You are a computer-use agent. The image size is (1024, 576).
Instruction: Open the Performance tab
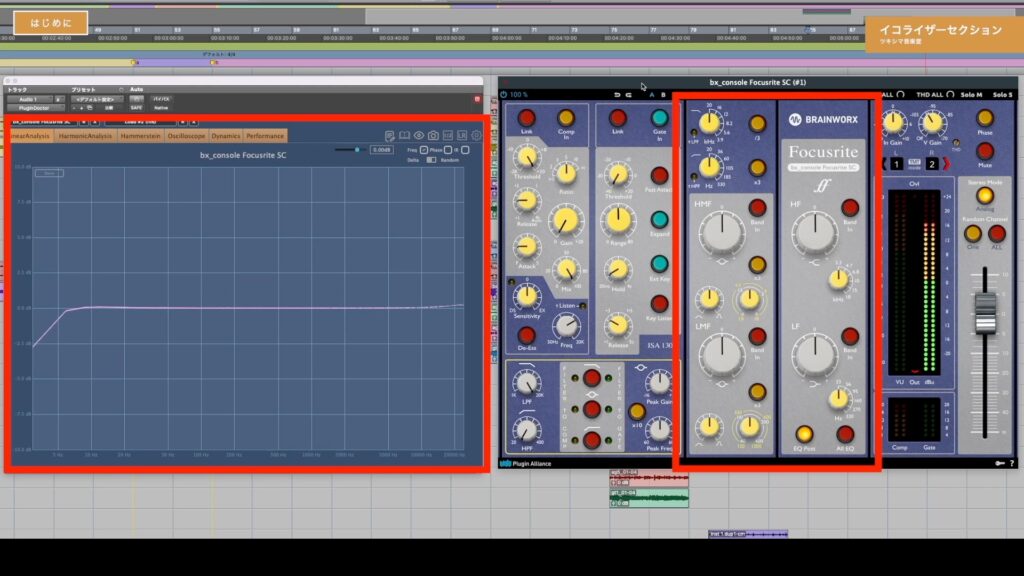[x=265, y=136]
